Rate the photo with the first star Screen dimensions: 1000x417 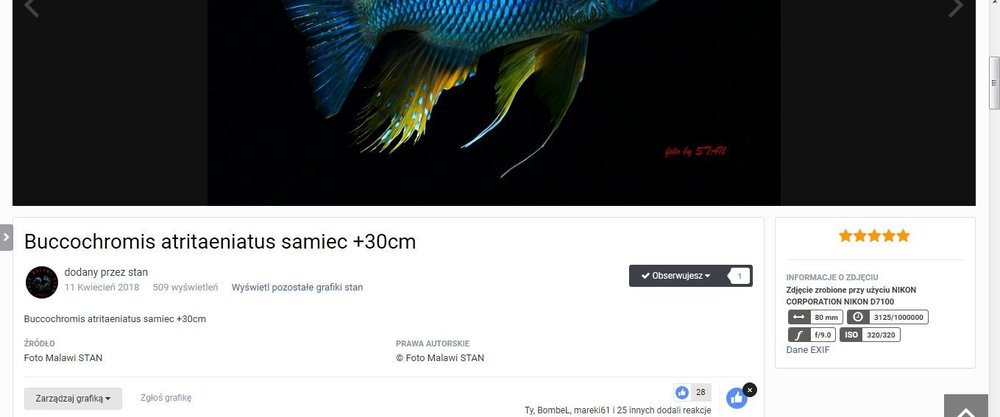coord(846,236)
